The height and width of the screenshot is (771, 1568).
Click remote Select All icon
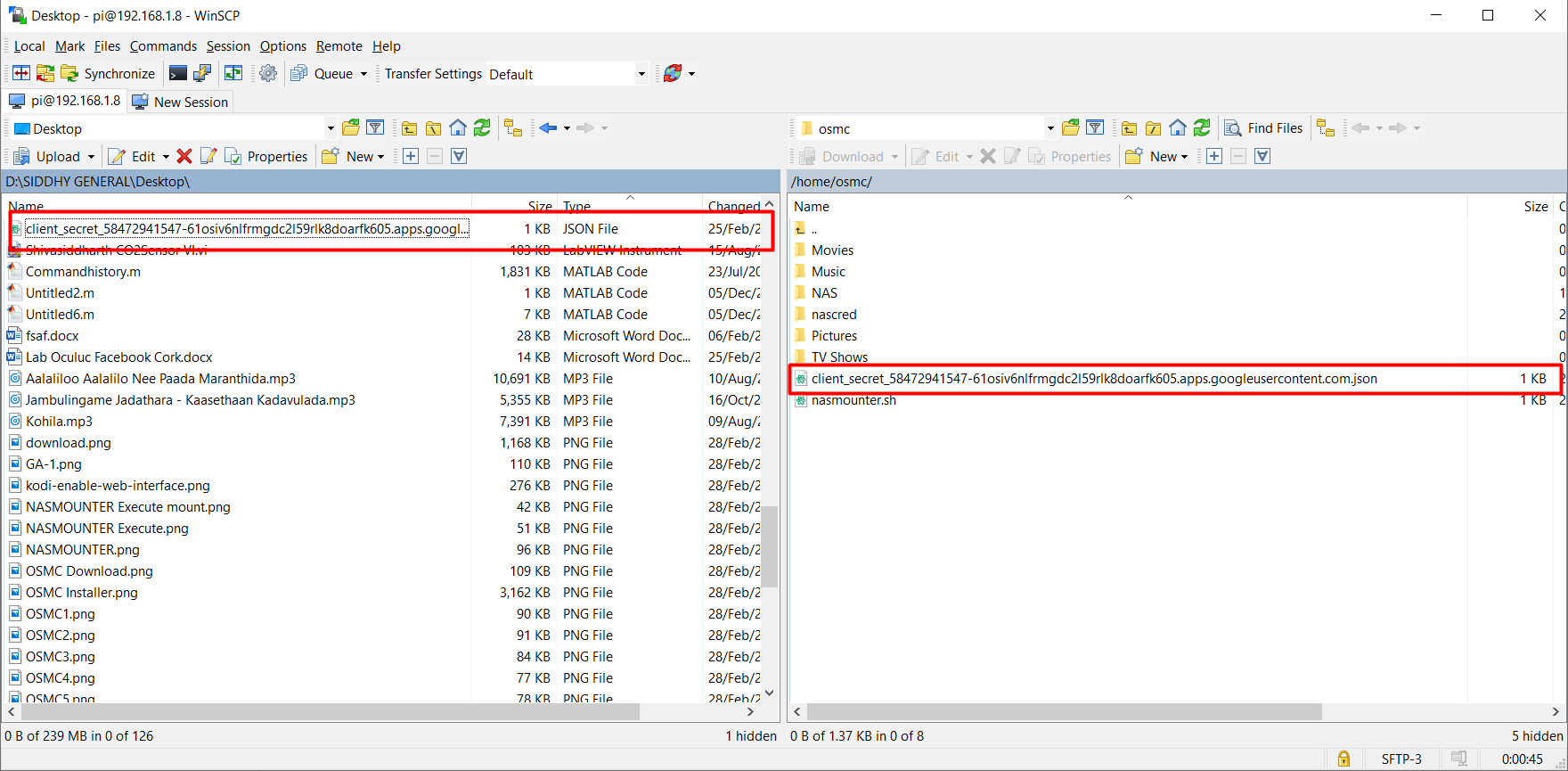coord(1262,156)
